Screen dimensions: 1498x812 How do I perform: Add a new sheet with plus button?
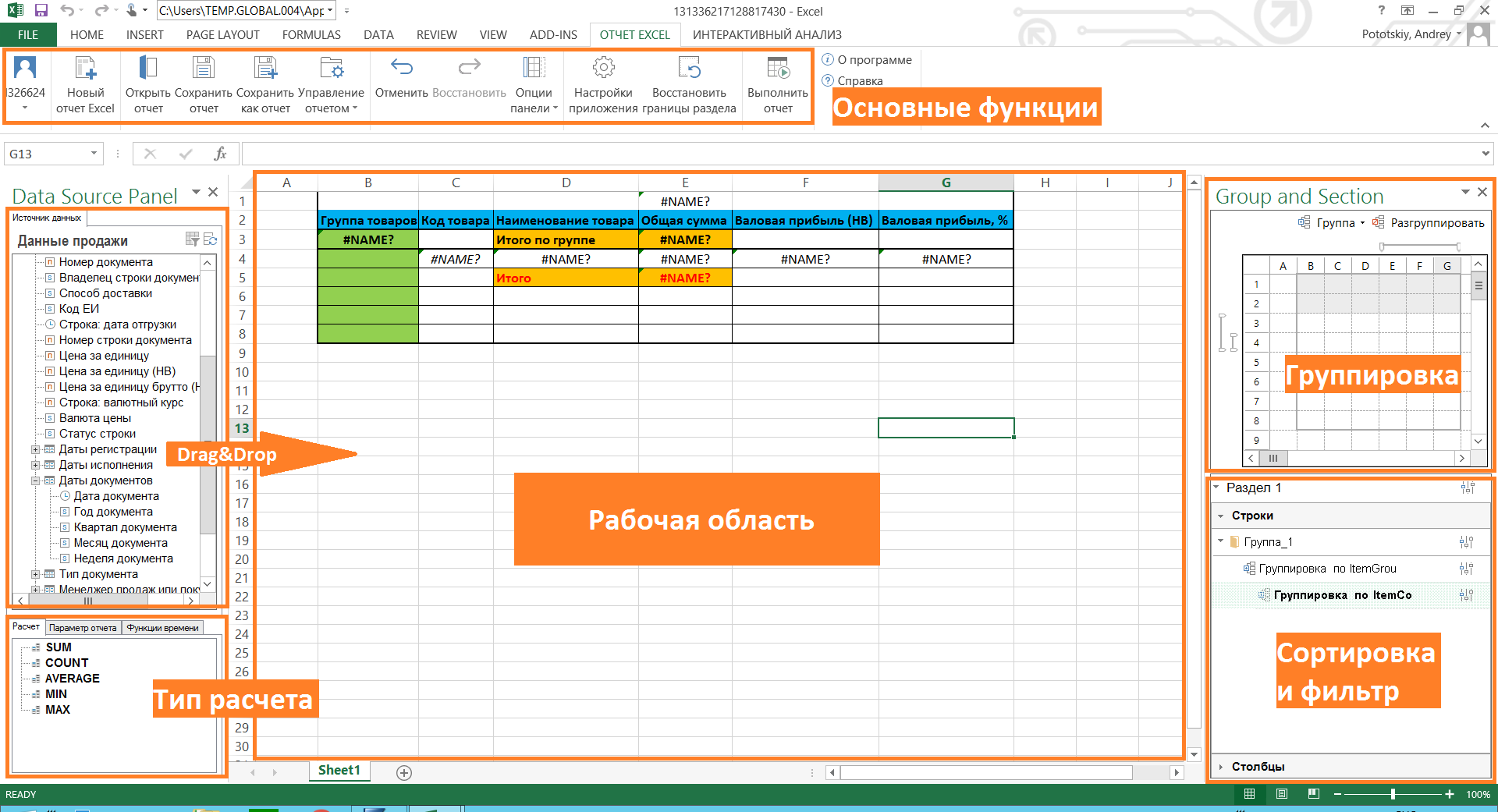click(x=404, y=772)
